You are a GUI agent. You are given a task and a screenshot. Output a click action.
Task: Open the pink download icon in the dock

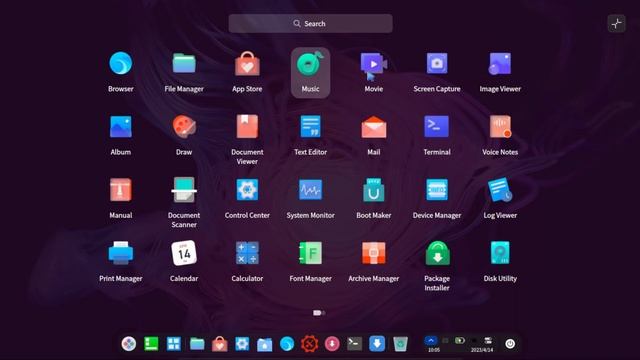[x=332, y=344]
